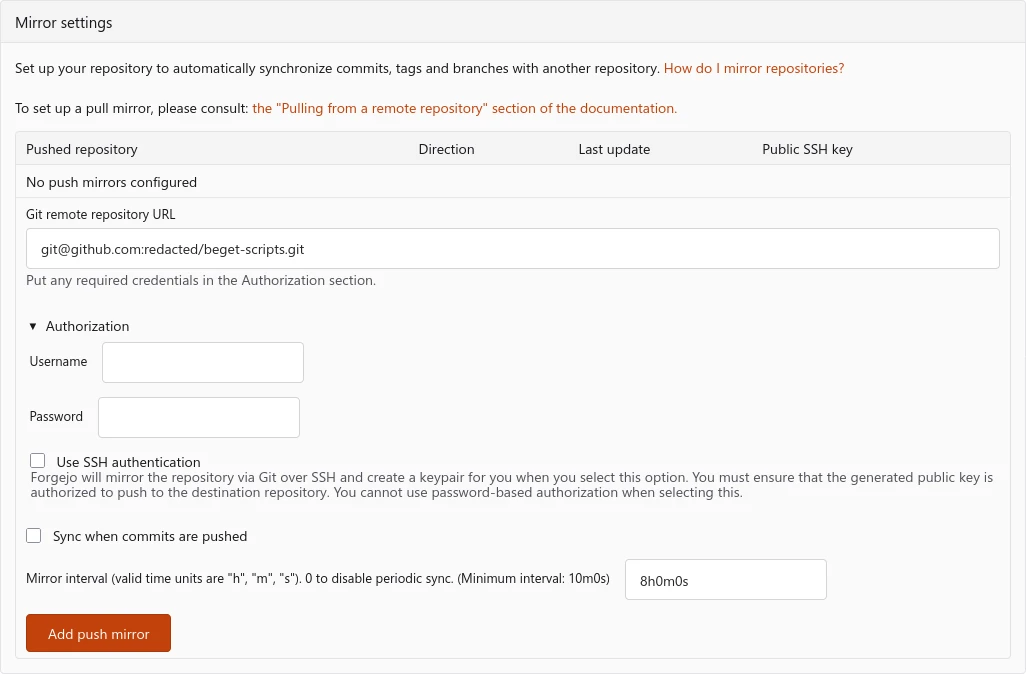
Task: Click into the Username input box
Action: [203, 362]
